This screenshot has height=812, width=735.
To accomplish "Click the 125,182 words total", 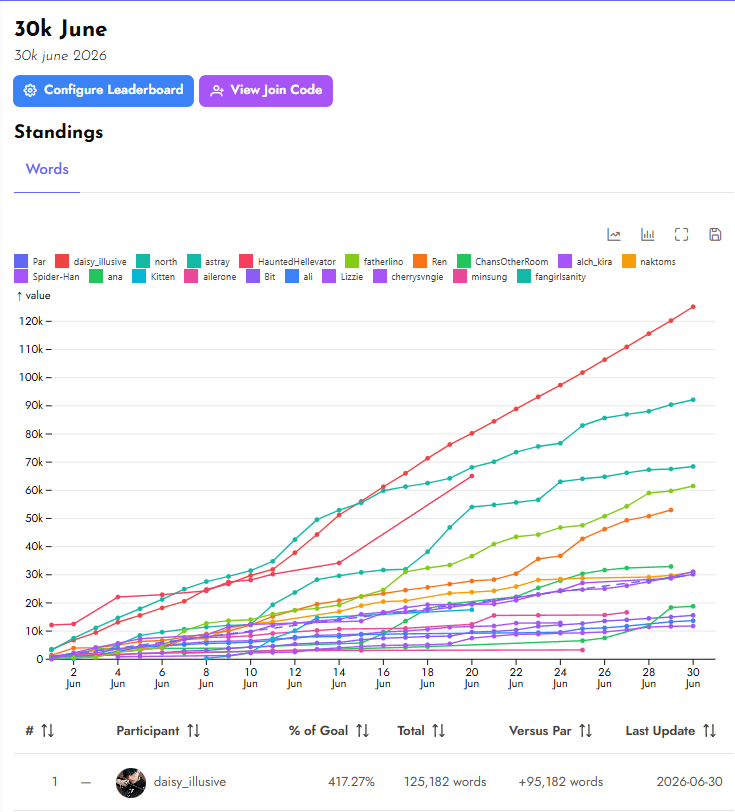I will [x=445, y=782].
